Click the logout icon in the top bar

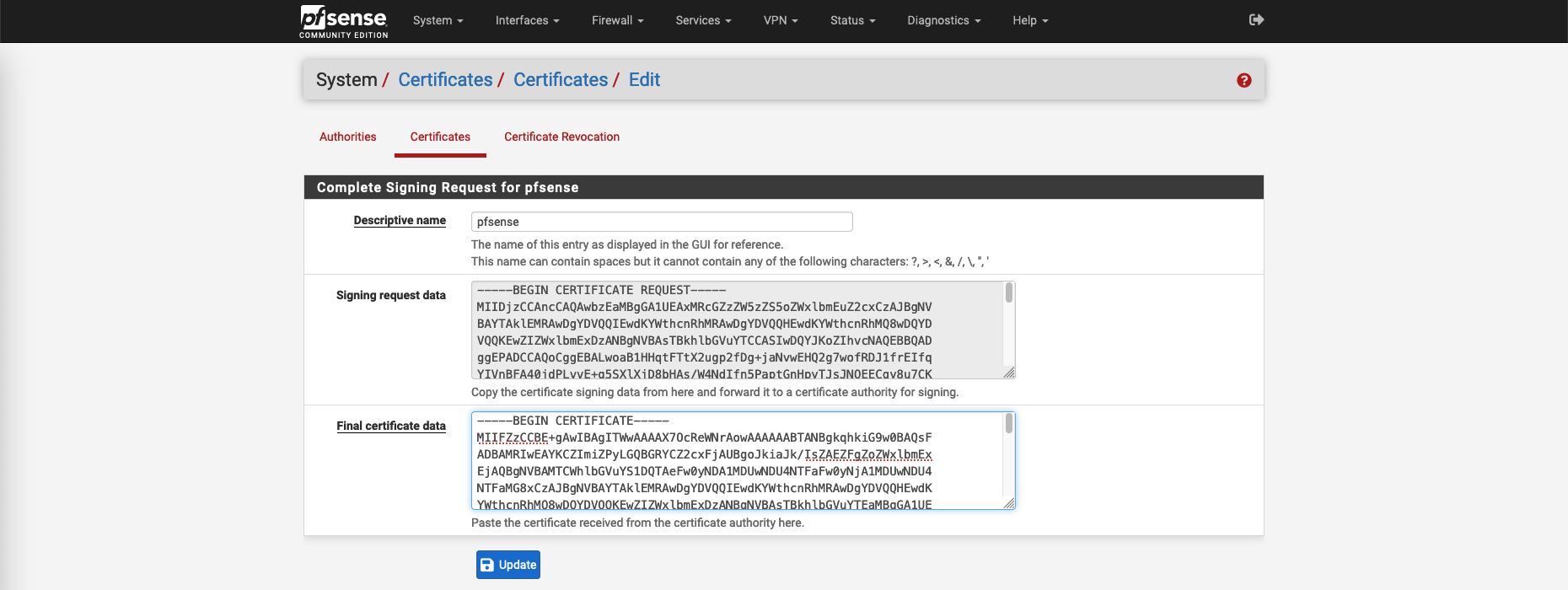click(1256, 19)
